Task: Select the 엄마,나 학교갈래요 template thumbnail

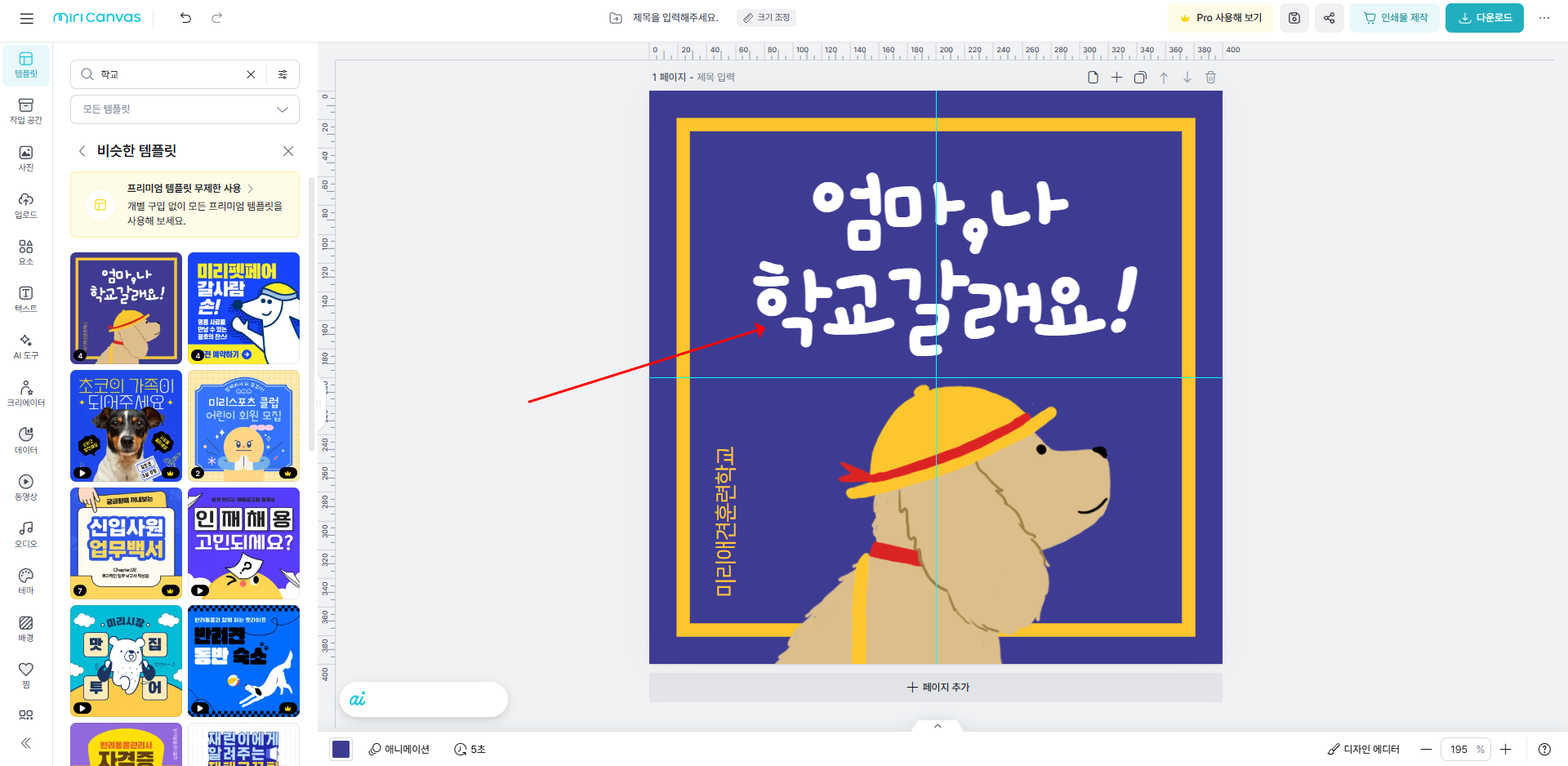Action: point(126,308)
